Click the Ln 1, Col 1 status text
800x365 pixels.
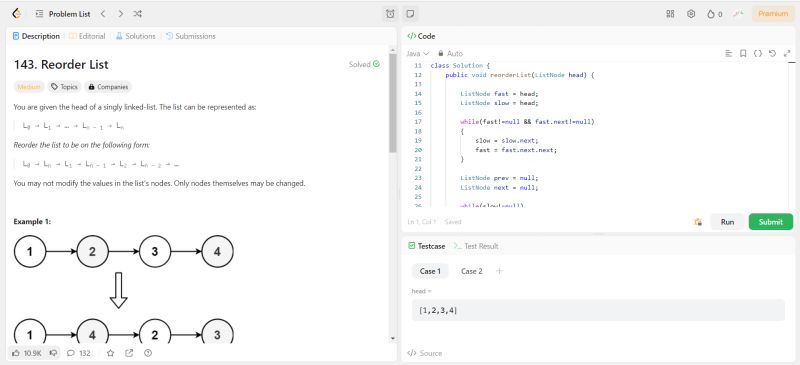coord(422,222)
